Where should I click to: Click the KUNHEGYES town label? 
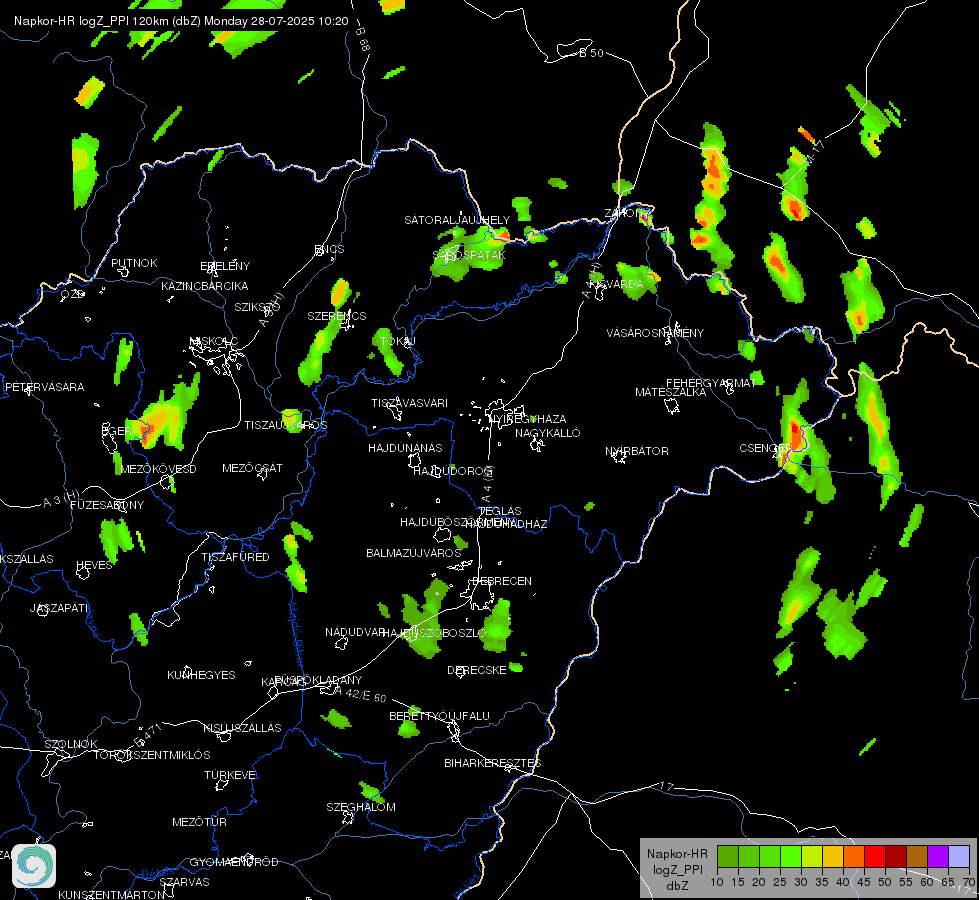[x=201, y=675]
